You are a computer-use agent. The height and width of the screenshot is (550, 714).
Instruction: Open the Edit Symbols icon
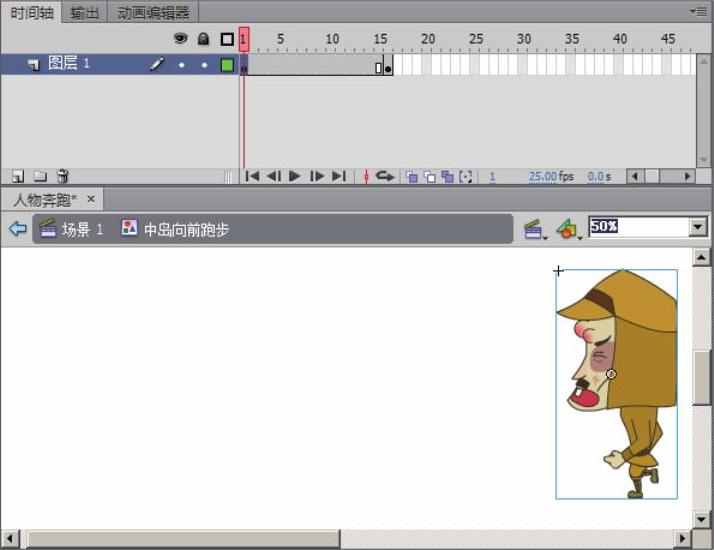[567, 230]
